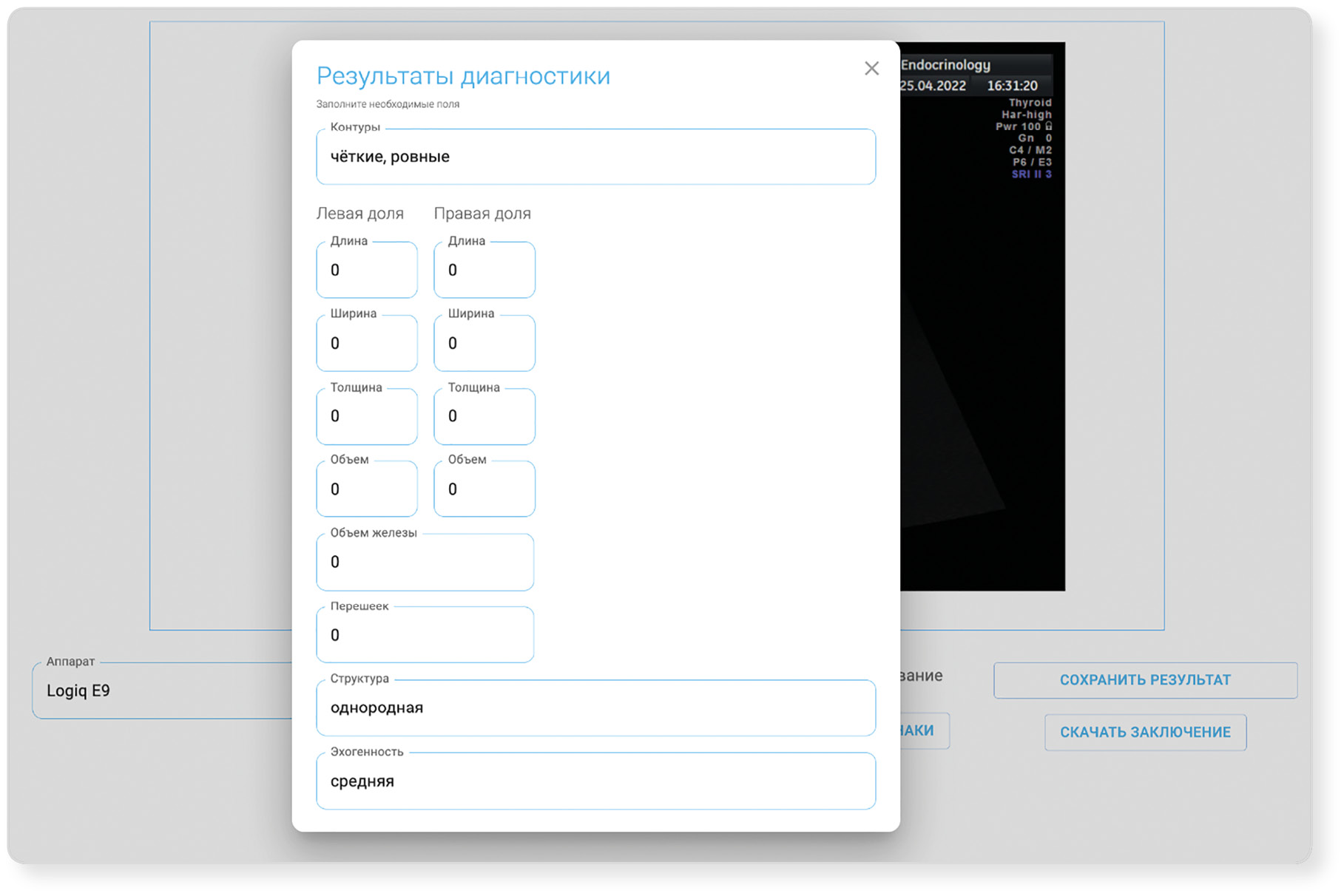The width and height of the screenshot is (1344, 896).
Task: Close the Результаты диагностики dialog
Action: click(871, 69)
